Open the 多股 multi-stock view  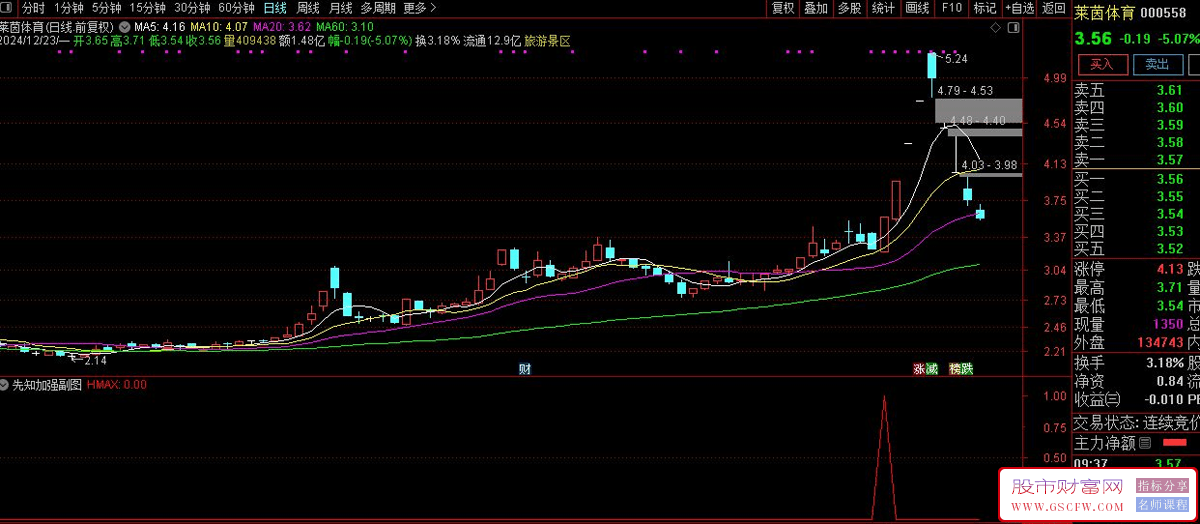pyautogui.click(x=849, y=8)
